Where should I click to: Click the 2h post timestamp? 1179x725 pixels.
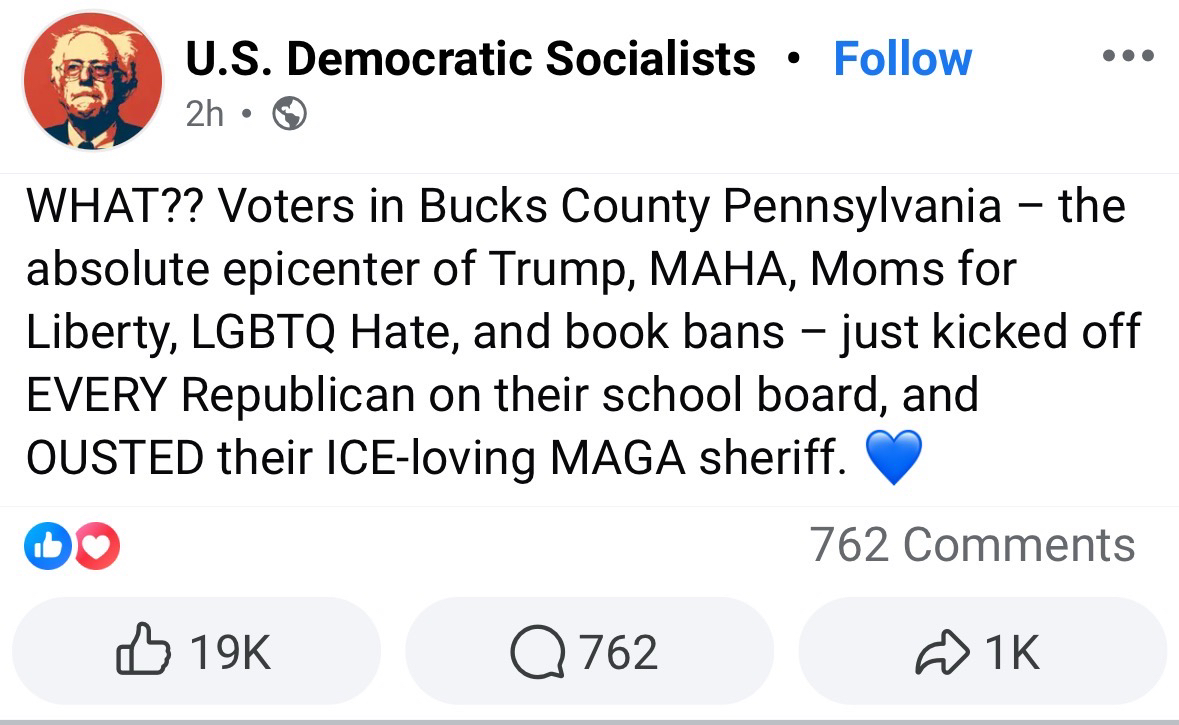205,114
